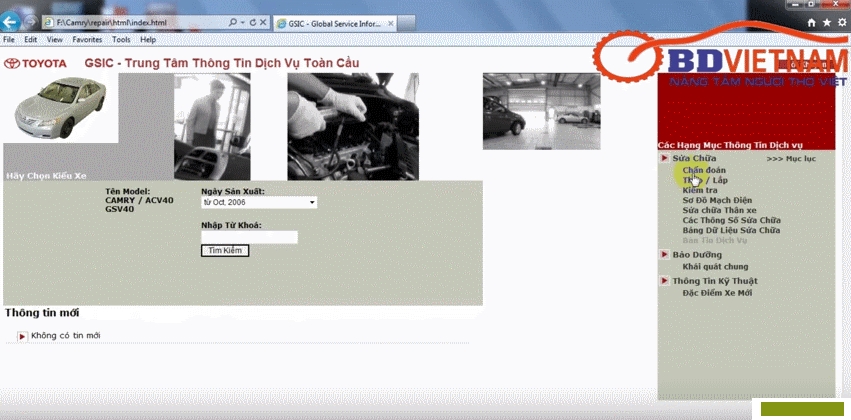Open the Help menu
The width and height of the screenshot is (851, 420).
pyautogui.click(x=148, y=40)
